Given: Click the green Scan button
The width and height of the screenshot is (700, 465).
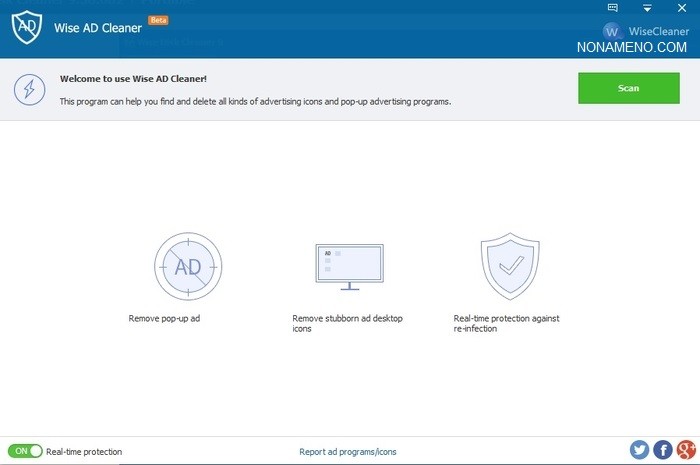Looking at the screenshot, I should pos(628,88).
